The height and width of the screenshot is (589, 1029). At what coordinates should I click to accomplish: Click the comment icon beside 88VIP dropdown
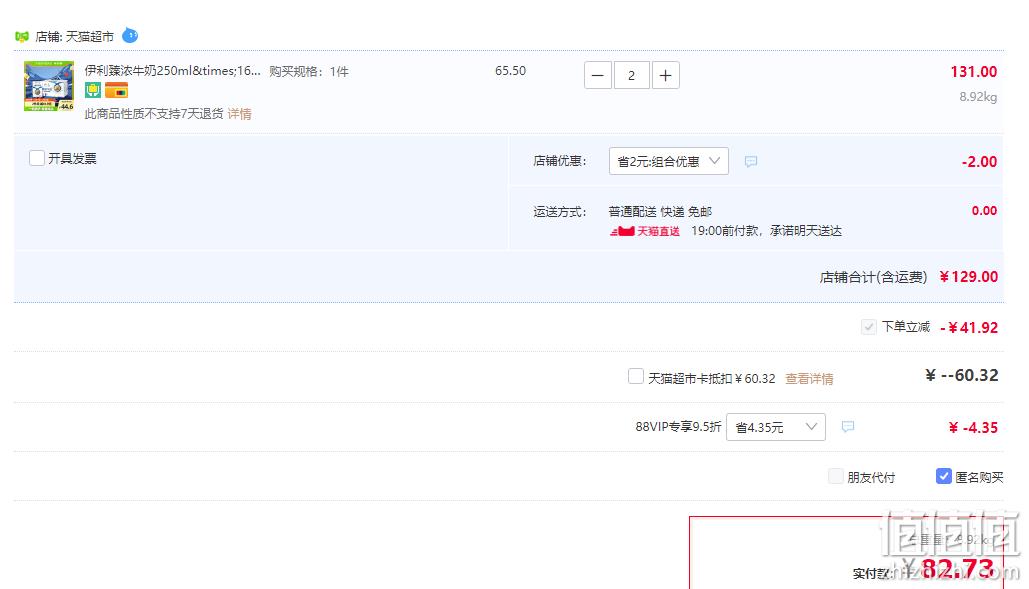(x=848, y=427)
